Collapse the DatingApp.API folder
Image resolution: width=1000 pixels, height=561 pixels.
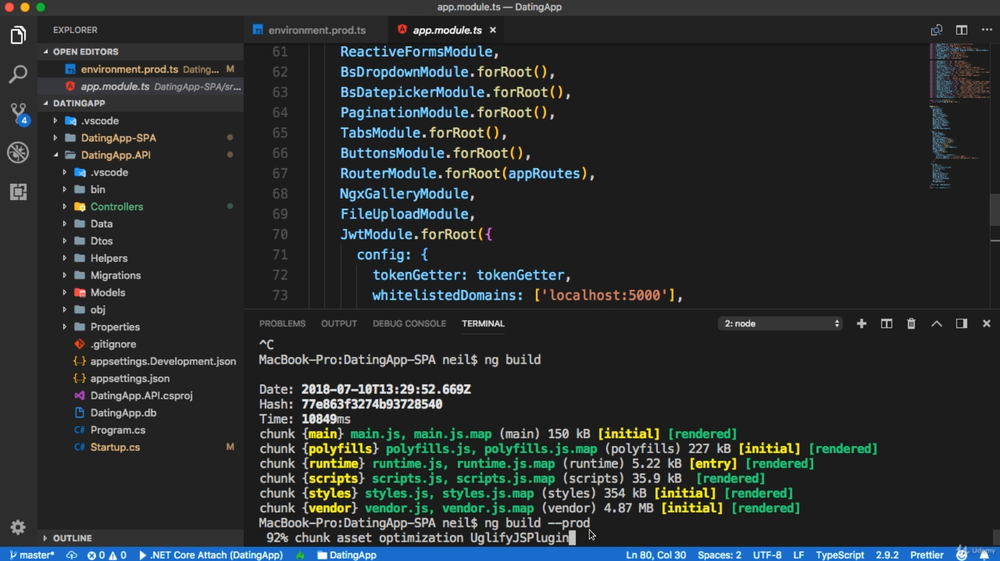tap(140, 155)
